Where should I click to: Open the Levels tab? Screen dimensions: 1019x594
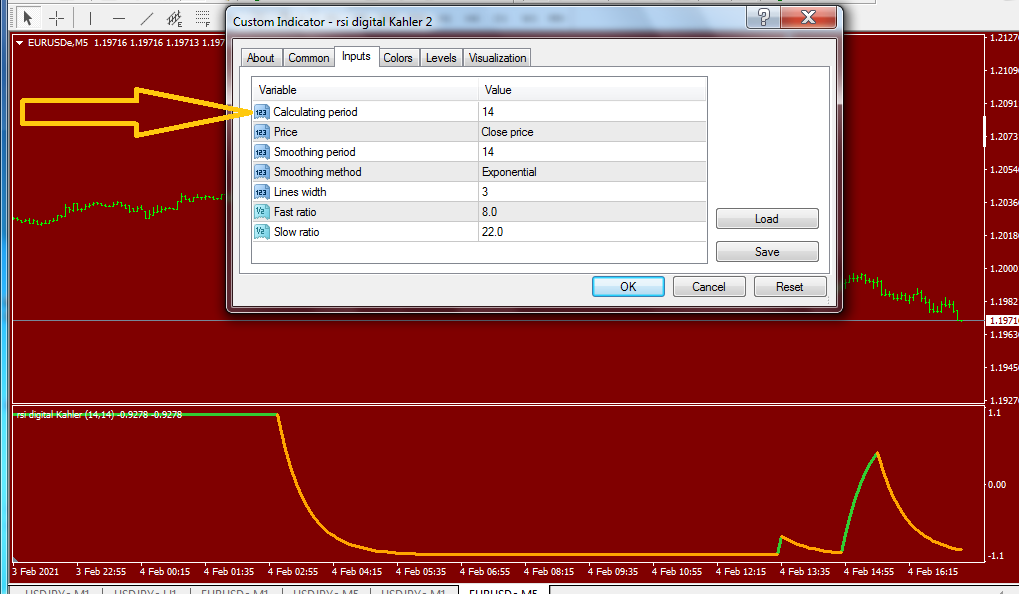[441, 58]
